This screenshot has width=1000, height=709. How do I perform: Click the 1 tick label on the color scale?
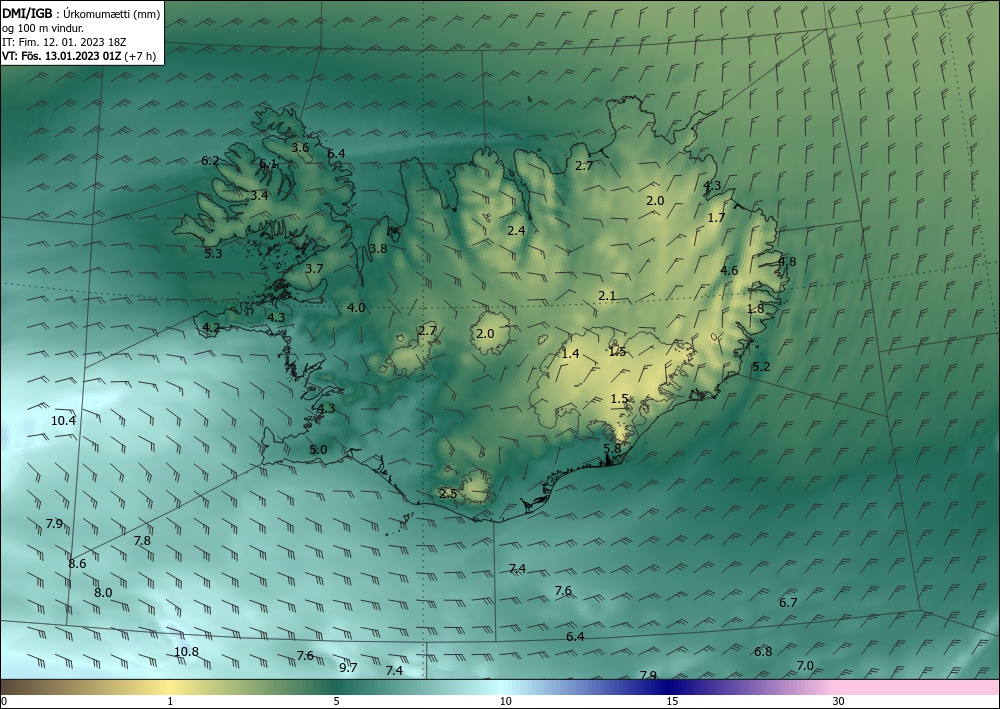[170, 701]
